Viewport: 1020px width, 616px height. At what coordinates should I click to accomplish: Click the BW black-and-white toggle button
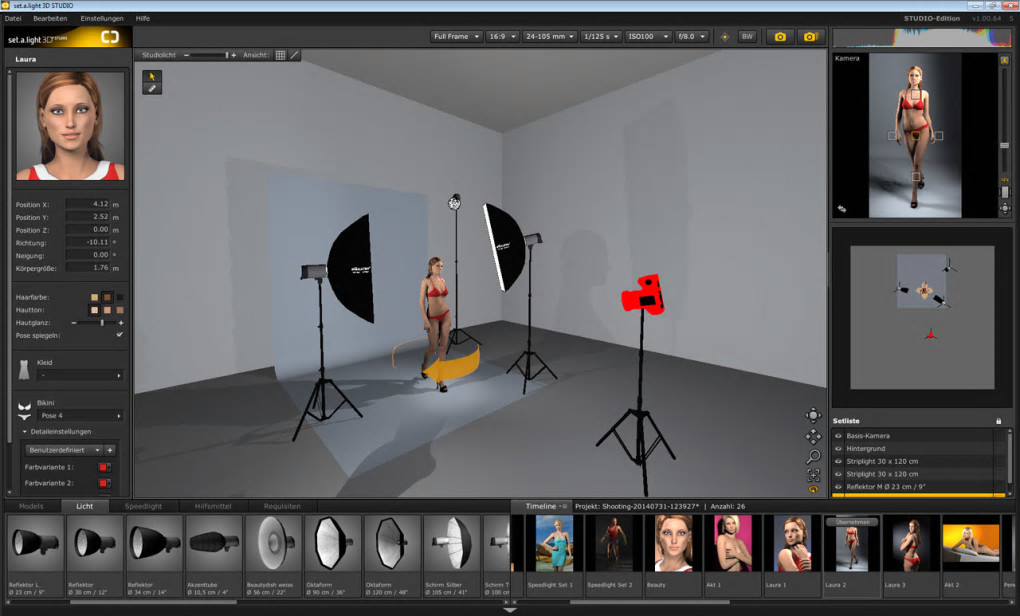pyautogui.click(x=747, y=36)
